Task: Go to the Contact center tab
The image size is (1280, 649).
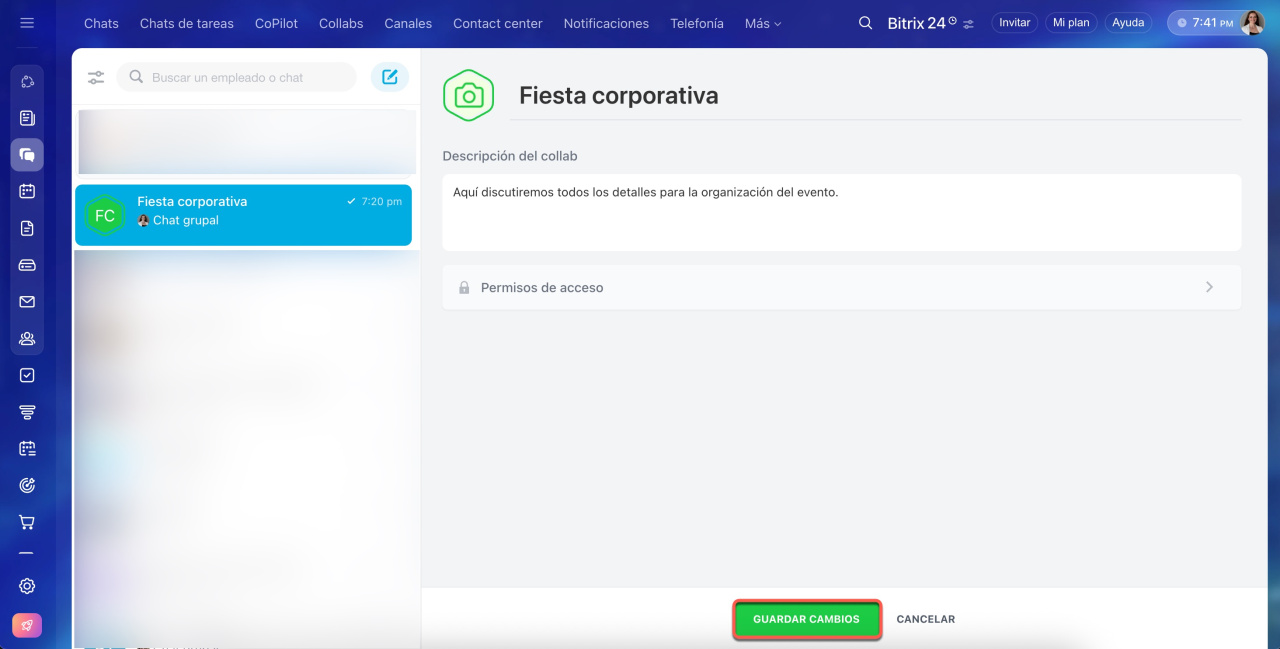Action: click(x=497, y=23)
